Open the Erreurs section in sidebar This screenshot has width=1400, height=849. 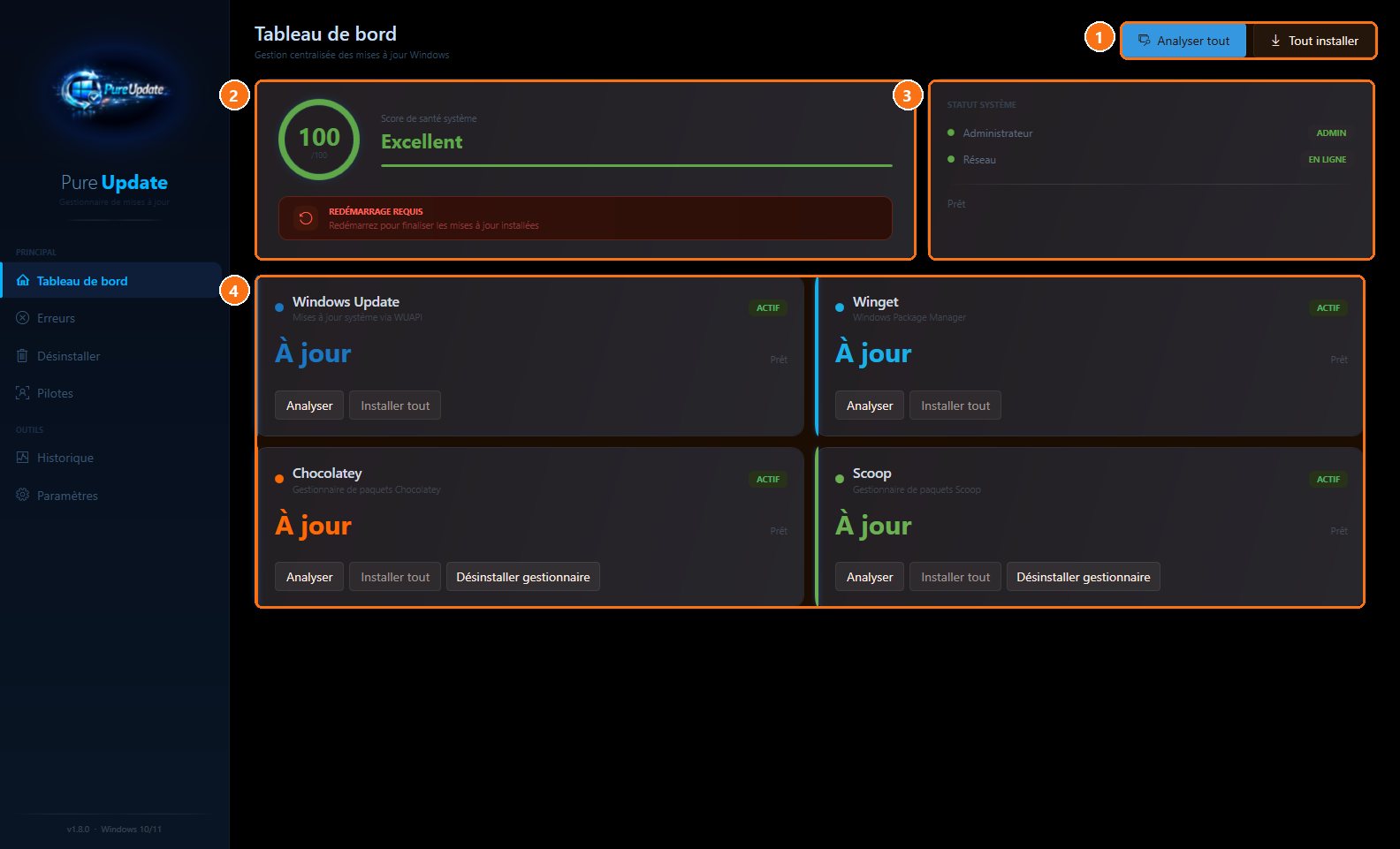pyautogui.click(x=110, y=318)
